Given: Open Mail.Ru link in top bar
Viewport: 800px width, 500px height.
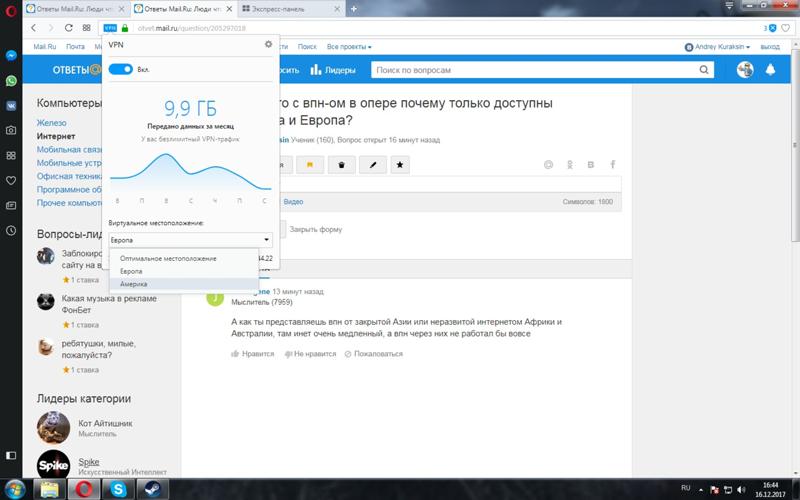Looking at the screenshot, I should [45, 46].
